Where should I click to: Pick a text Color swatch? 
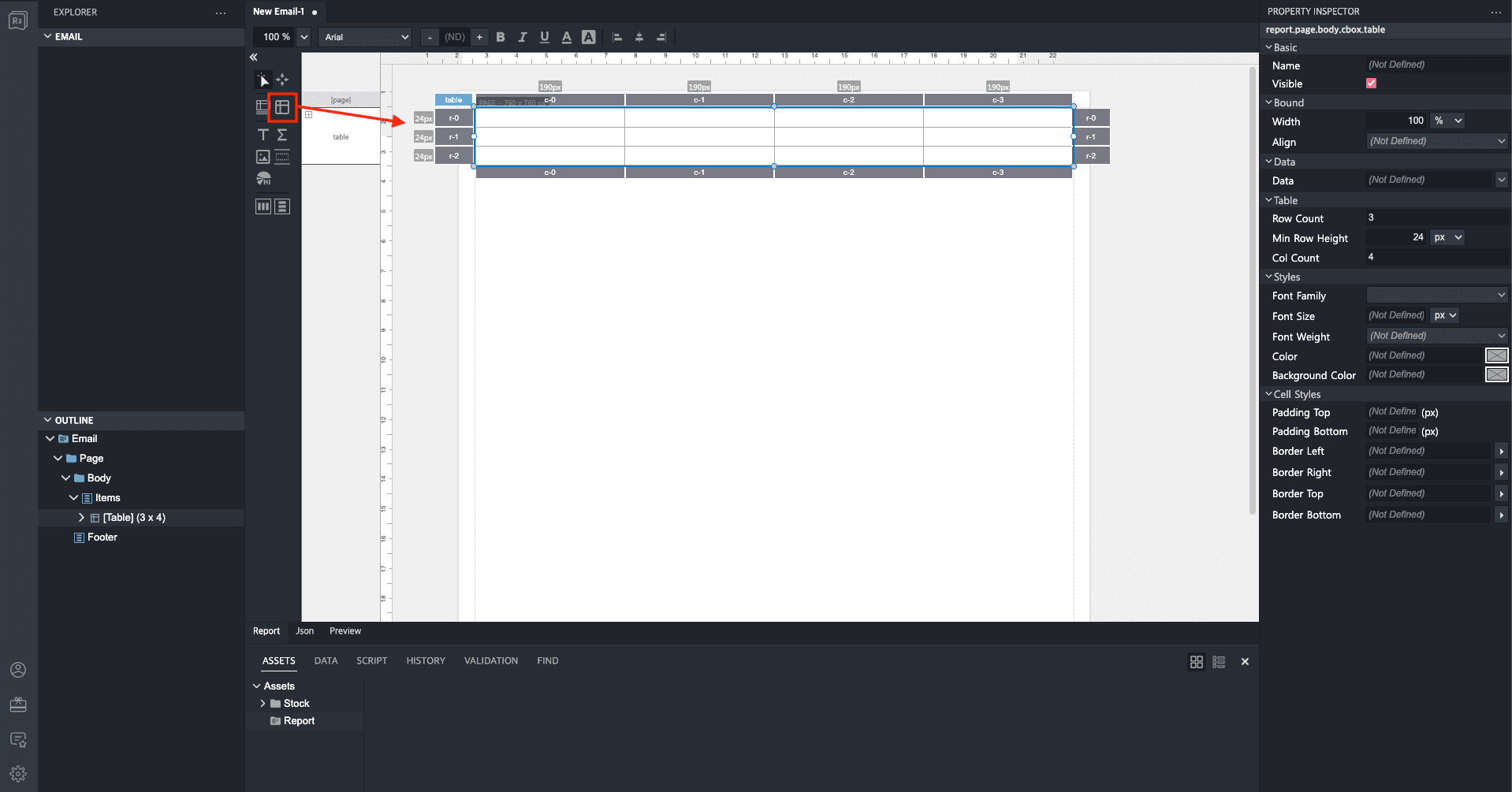click(x=1496, y=355)
